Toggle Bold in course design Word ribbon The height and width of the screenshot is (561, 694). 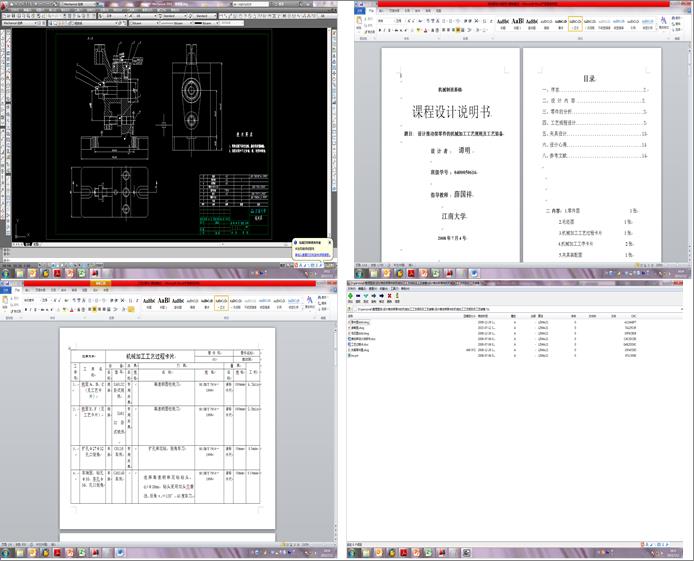tap(379, 30)
